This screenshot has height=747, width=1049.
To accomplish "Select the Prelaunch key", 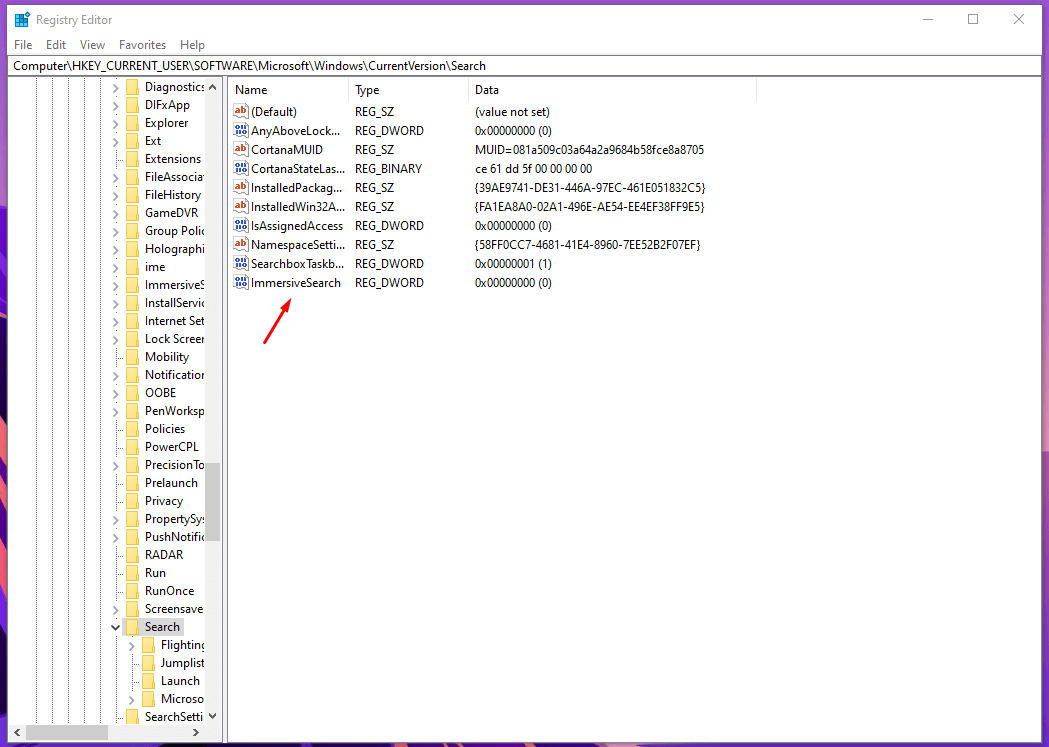I will (x=171, y=483).
